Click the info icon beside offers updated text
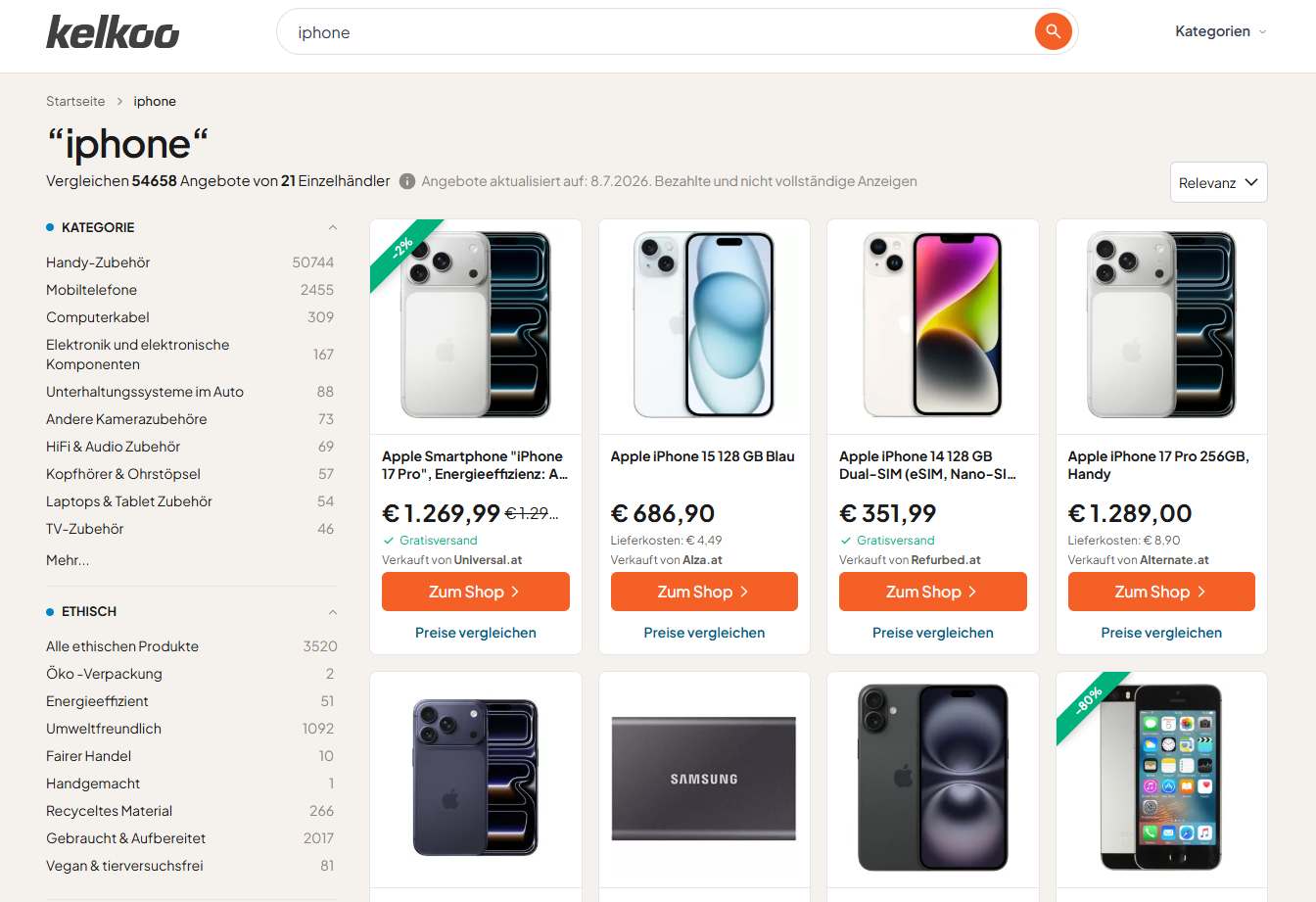The height and width of the screenshot is (902, 1316). click(x=407, y=181)
